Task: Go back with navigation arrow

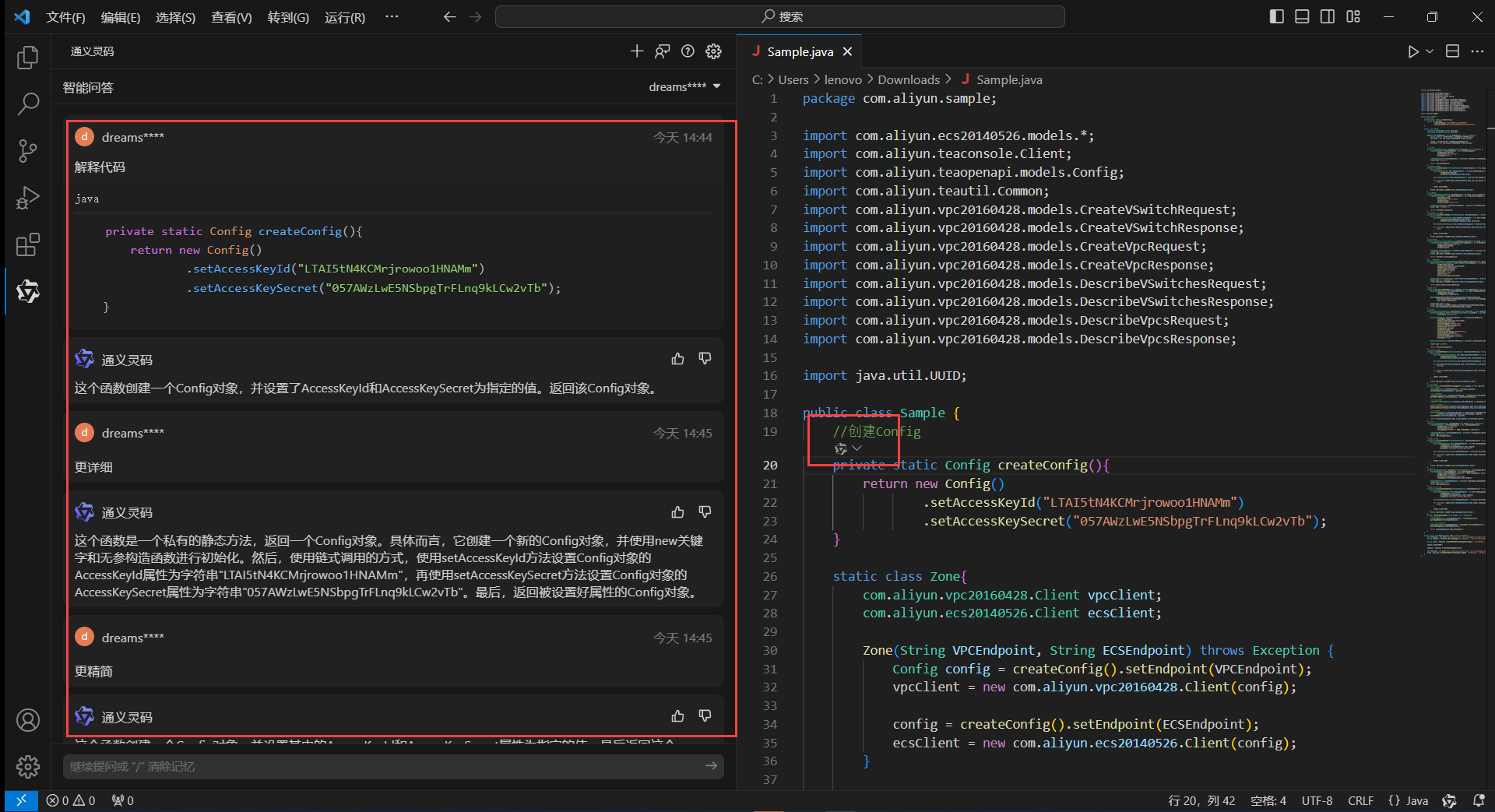Action: (449, 17)
